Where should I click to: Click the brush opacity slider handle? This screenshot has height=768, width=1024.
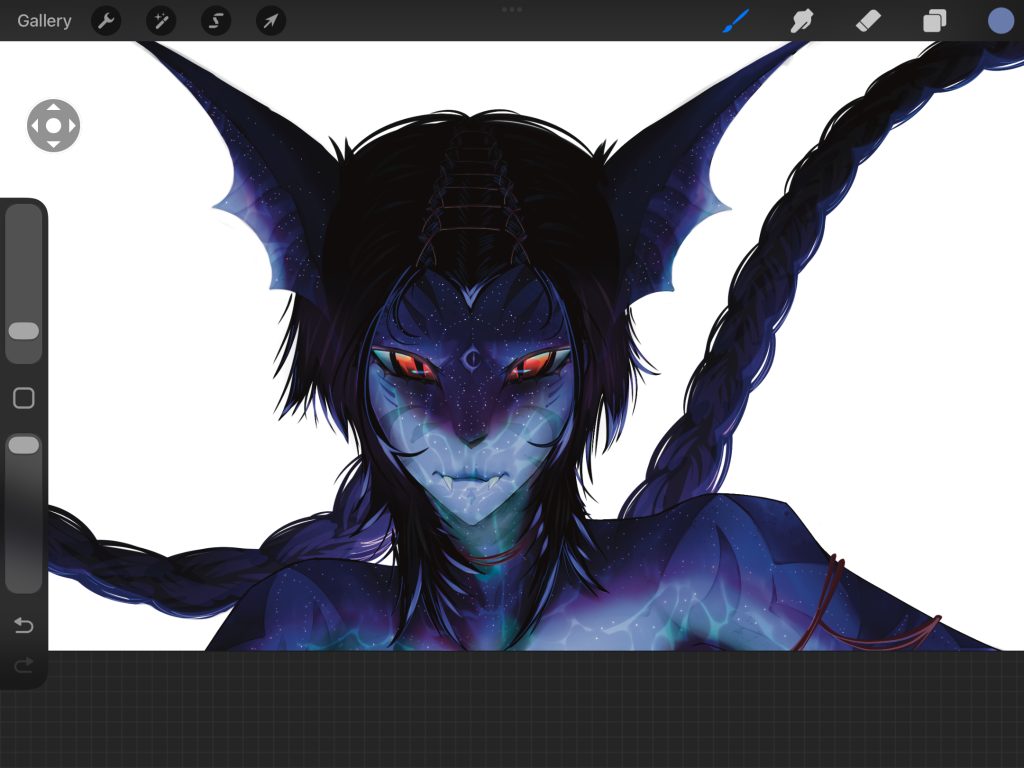24,445
